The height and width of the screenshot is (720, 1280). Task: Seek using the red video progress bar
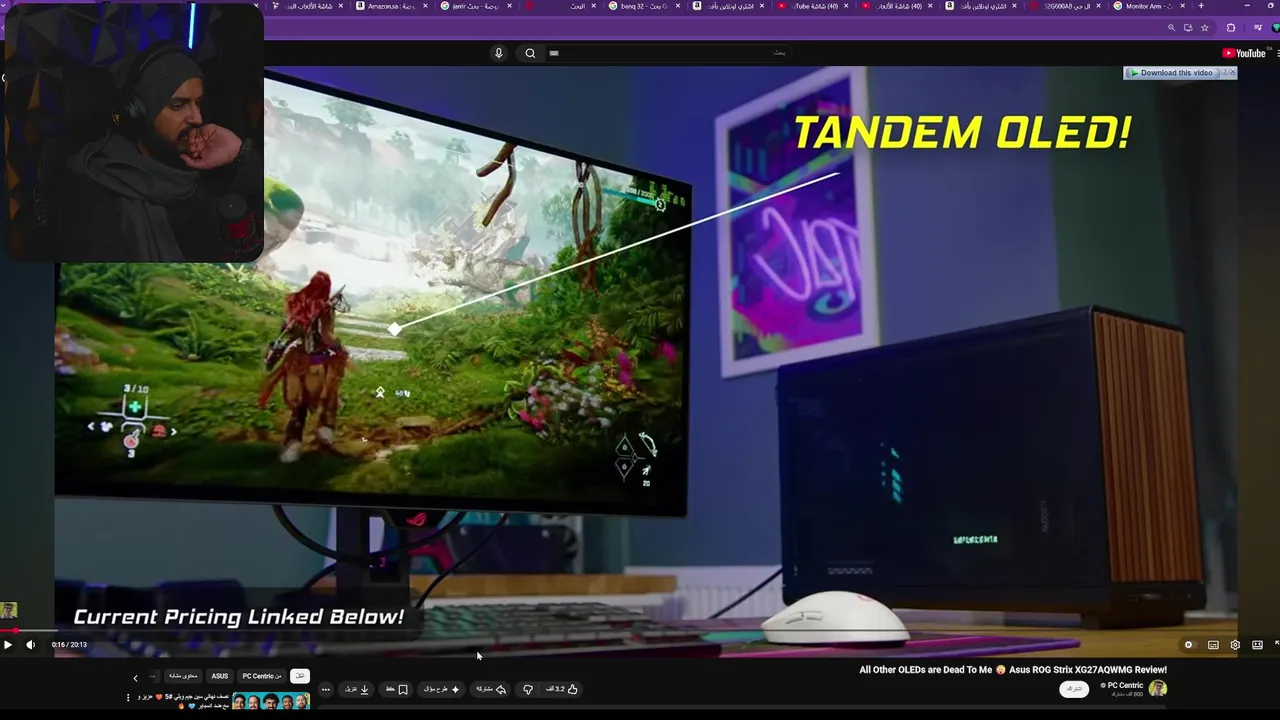(640, 631)
